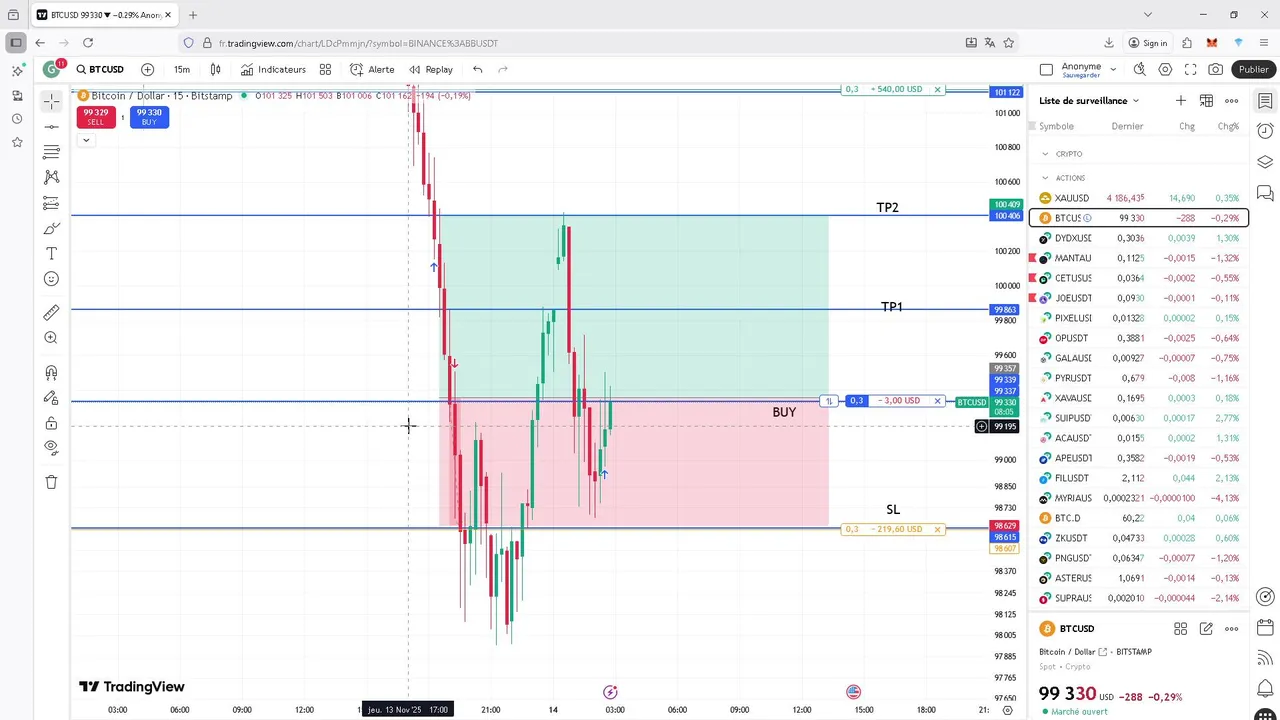Select DYDXUSD in the watchlist
The height and width of the screenshot is (720, 1280).
pyautogui.click(x=1139, y=238)
